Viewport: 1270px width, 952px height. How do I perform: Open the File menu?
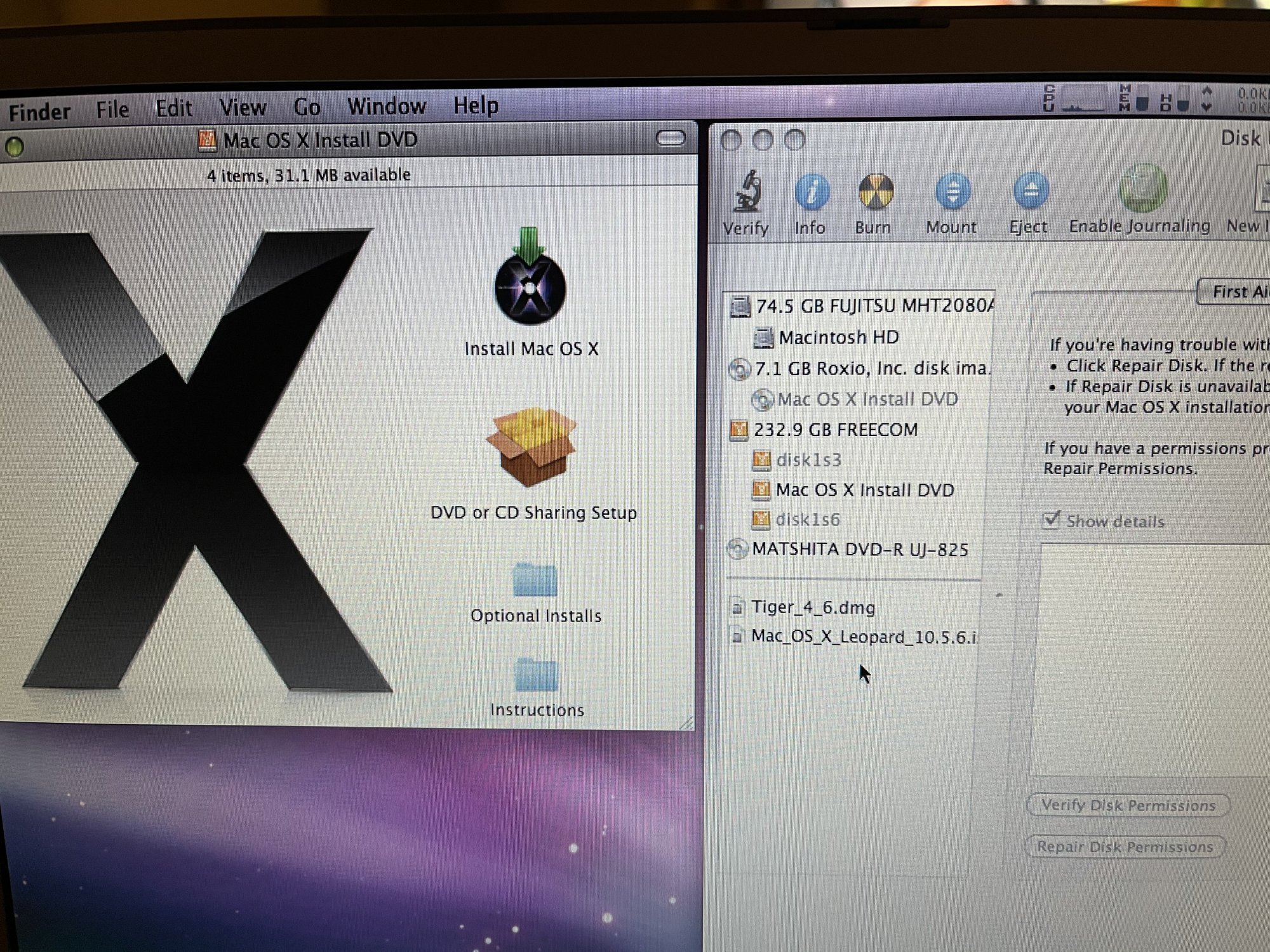pyautogui.click(x=112, y=110)
